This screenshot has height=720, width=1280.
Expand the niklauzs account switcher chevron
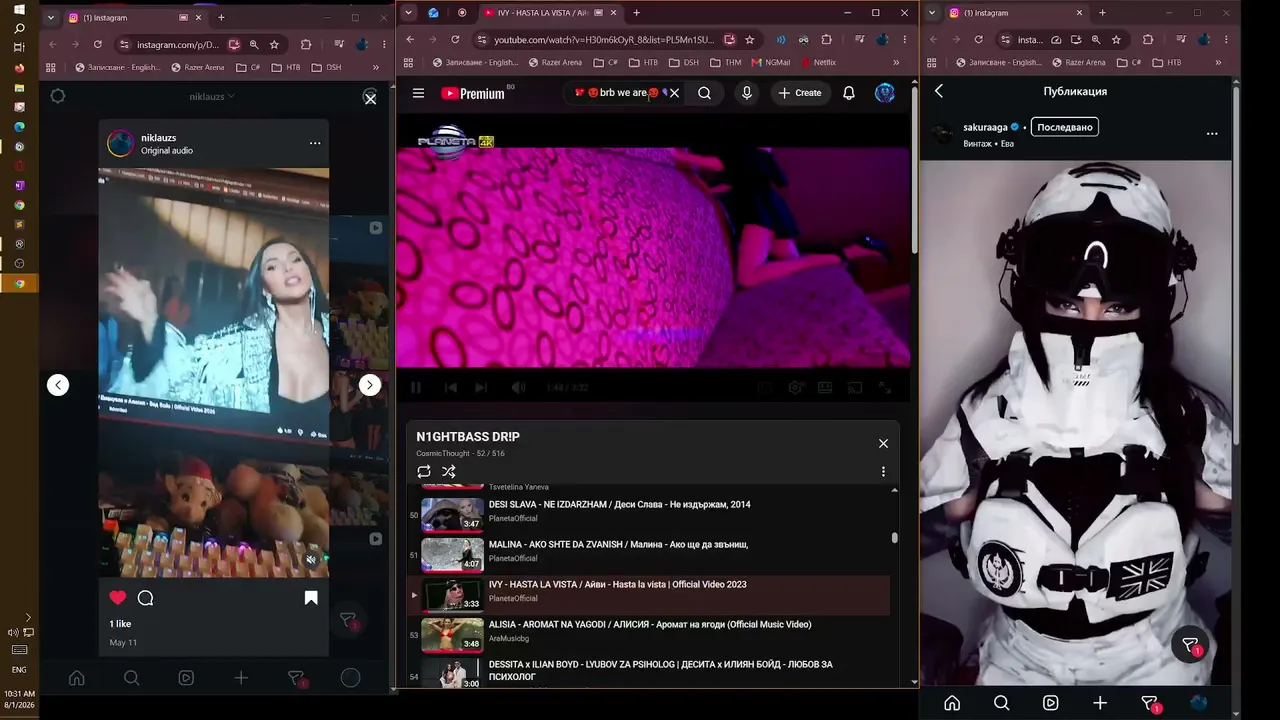[x=231, y=96]
